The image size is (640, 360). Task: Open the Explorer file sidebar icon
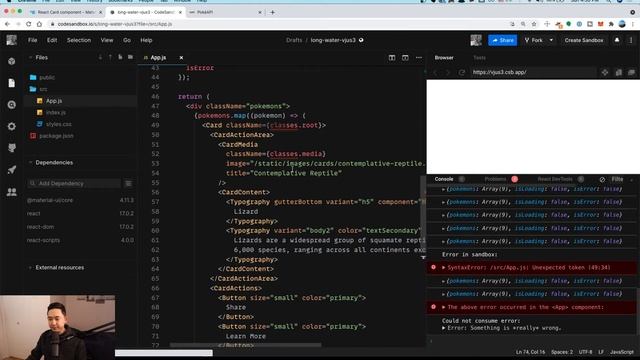11,83
